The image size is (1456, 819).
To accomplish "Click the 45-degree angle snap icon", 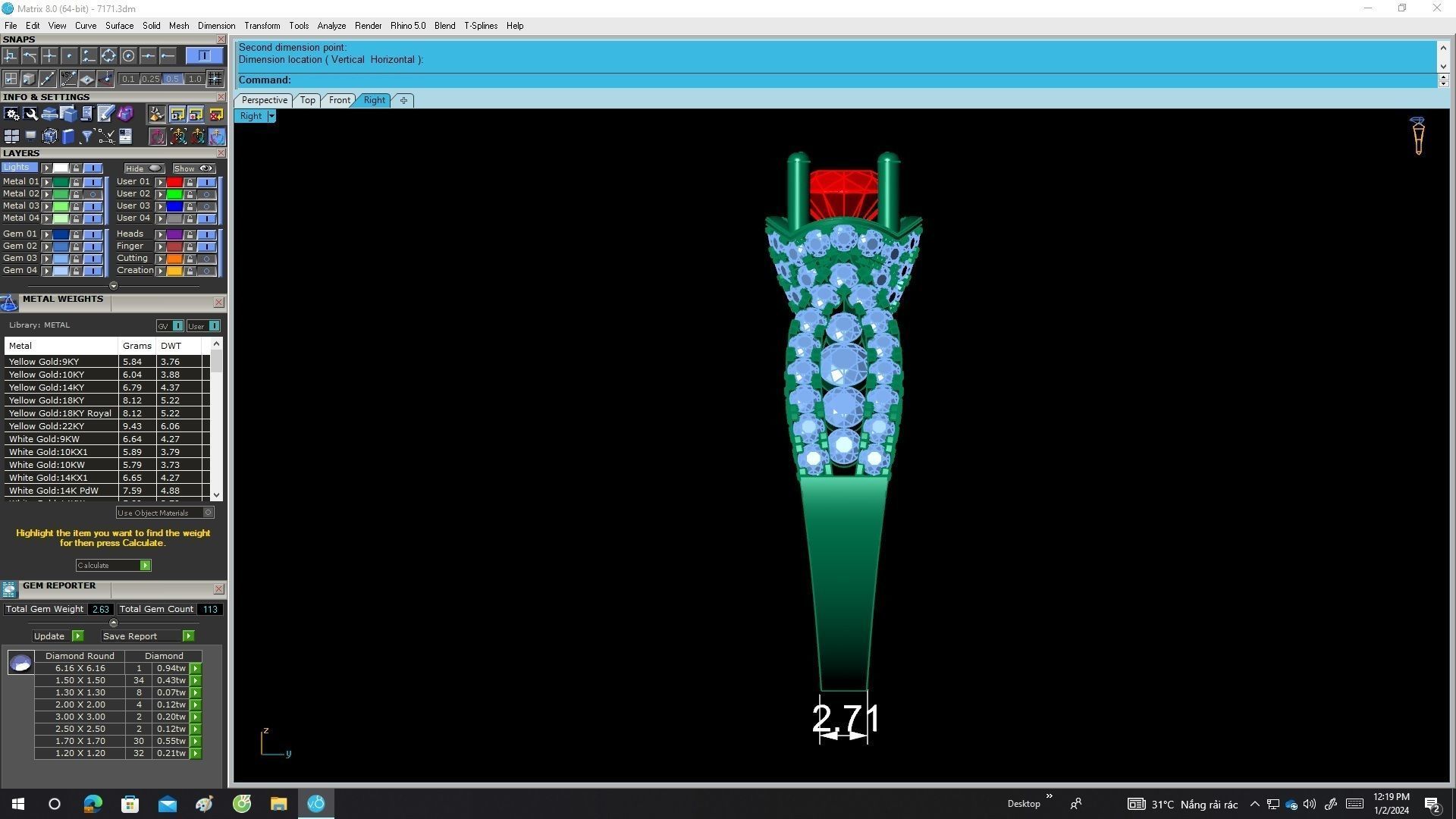I will point(68,79).
